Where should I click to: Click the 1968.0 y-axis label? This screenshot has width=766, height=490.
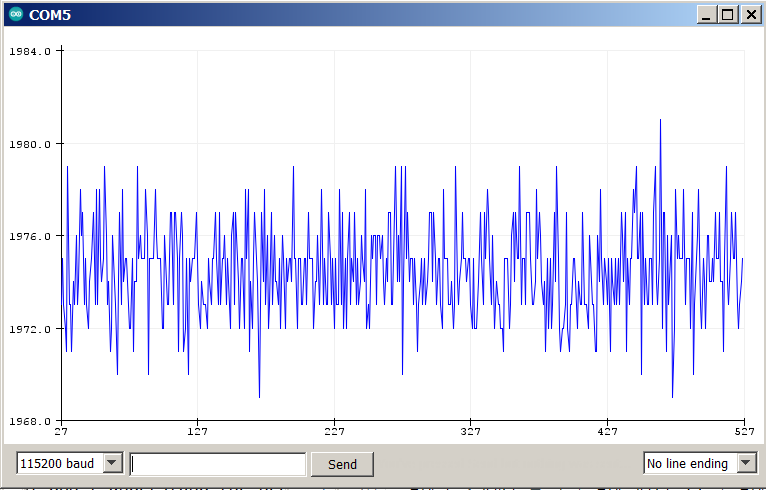(x=30, y=421)
